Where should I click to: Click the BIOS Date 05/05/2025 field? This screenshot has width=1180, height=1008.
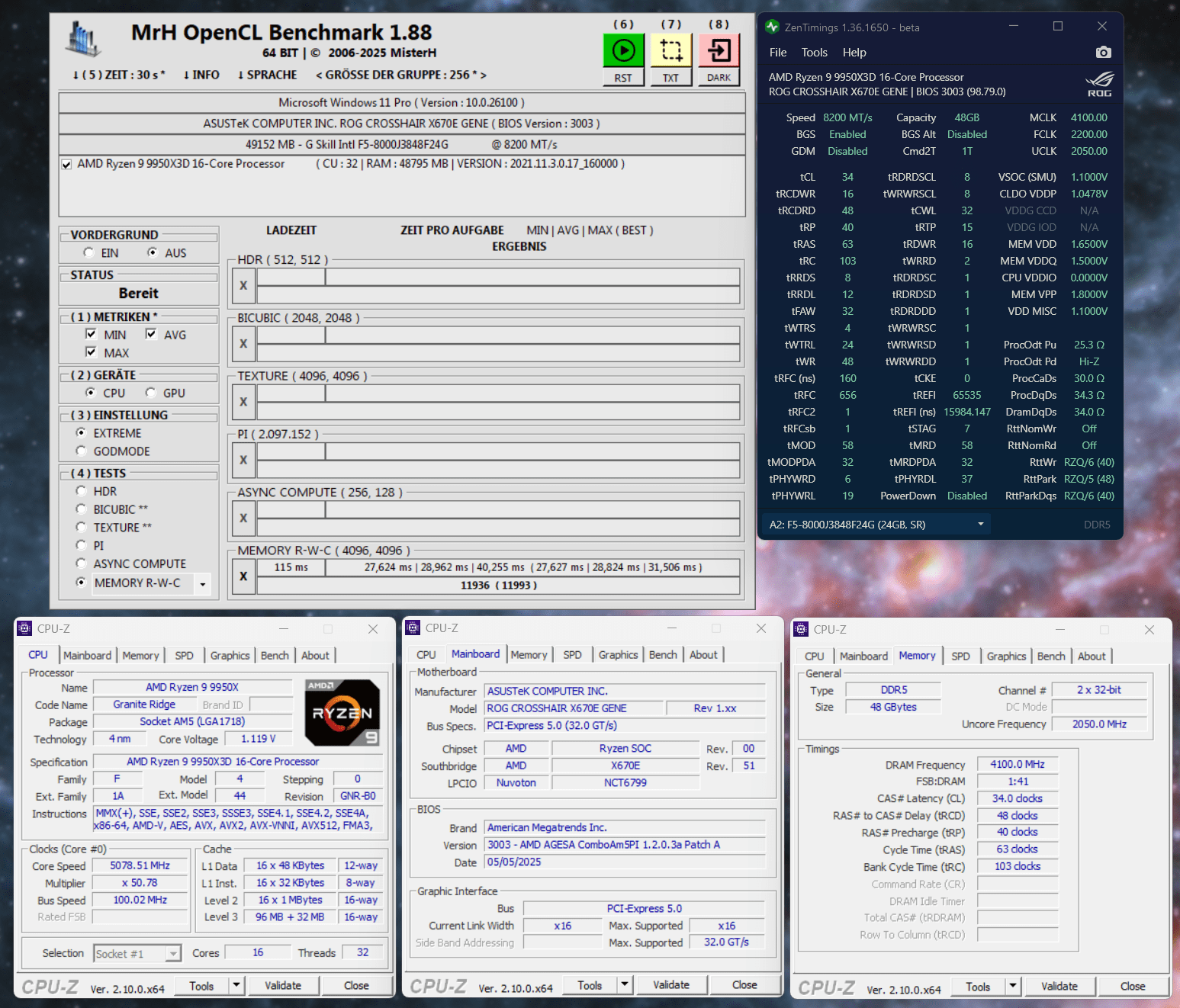[625, 862]
